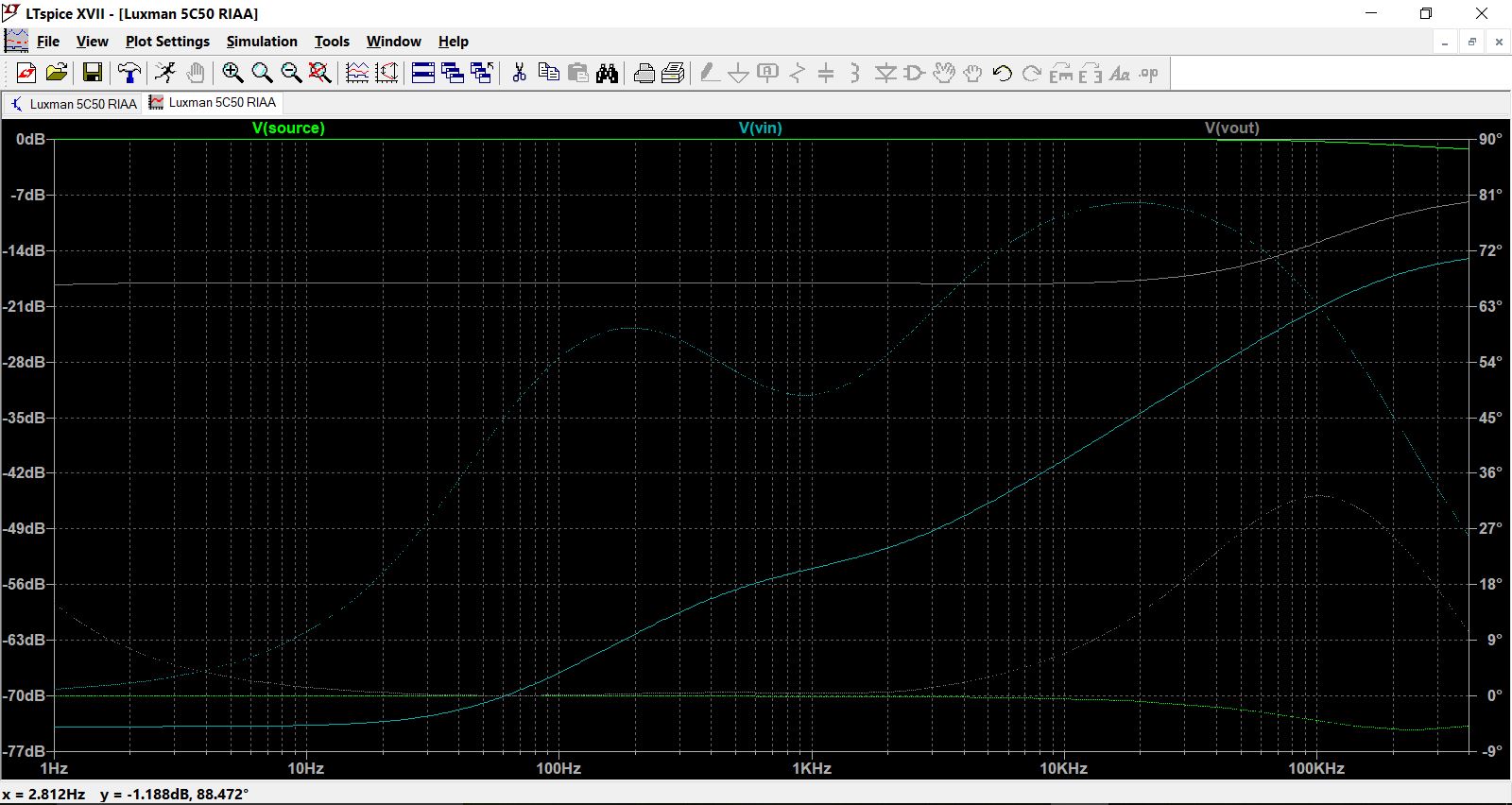Click the Copy icon in toolbar
This screenshot has height=805, width=1512.
pyautogui.click(x=548, y=73)
